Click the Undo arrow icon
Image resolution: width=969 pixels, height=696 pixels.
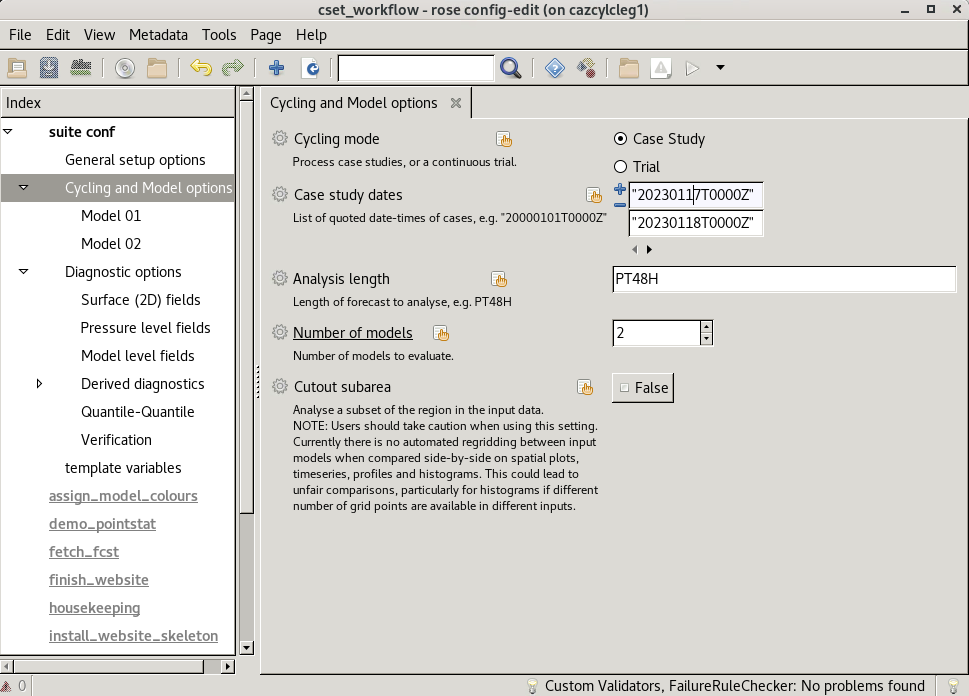pos(201,67)
